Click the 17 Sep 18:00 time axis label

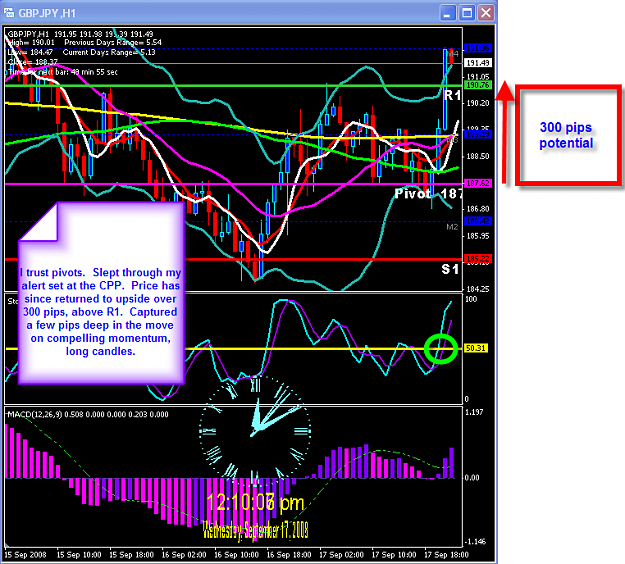point(446,554)
